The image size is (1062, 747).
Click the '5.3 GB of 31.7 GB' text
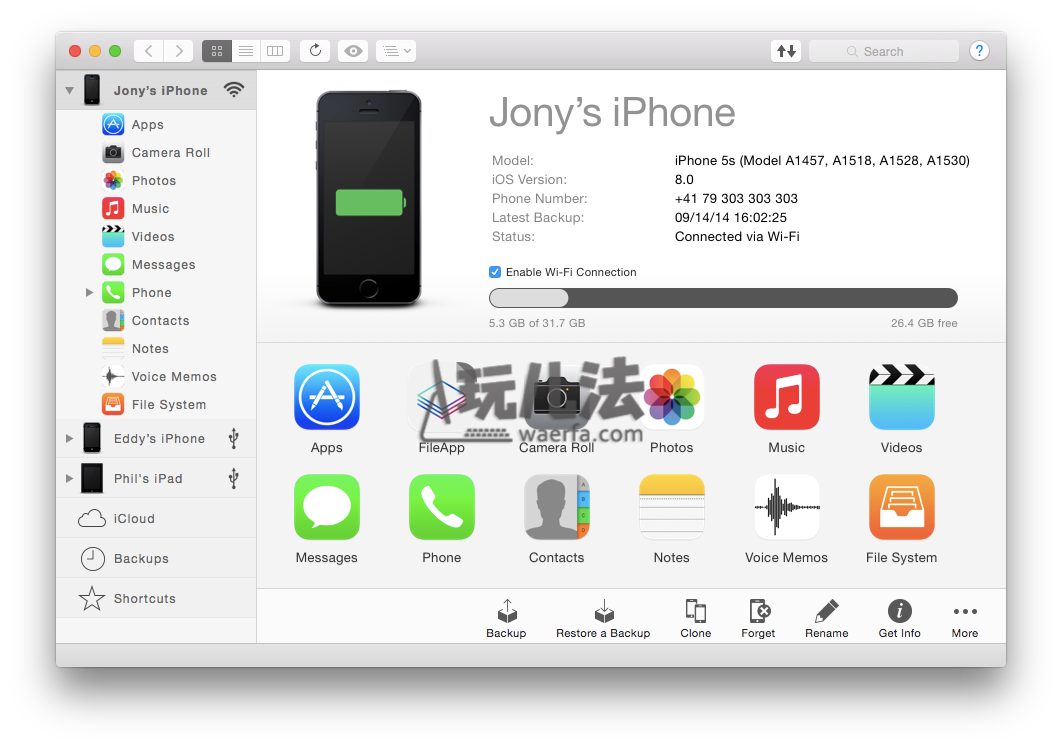pyautogui.click(x=537, y=323)
